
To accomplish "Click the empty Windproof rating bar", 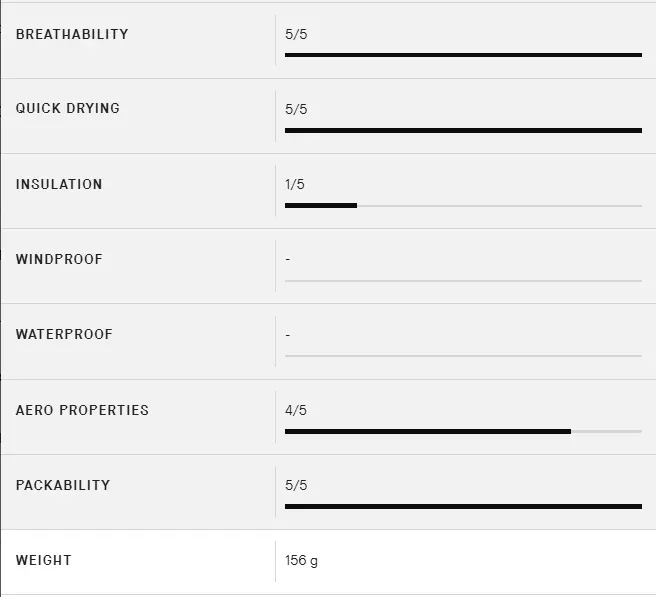I will click(x=463, y=281).
